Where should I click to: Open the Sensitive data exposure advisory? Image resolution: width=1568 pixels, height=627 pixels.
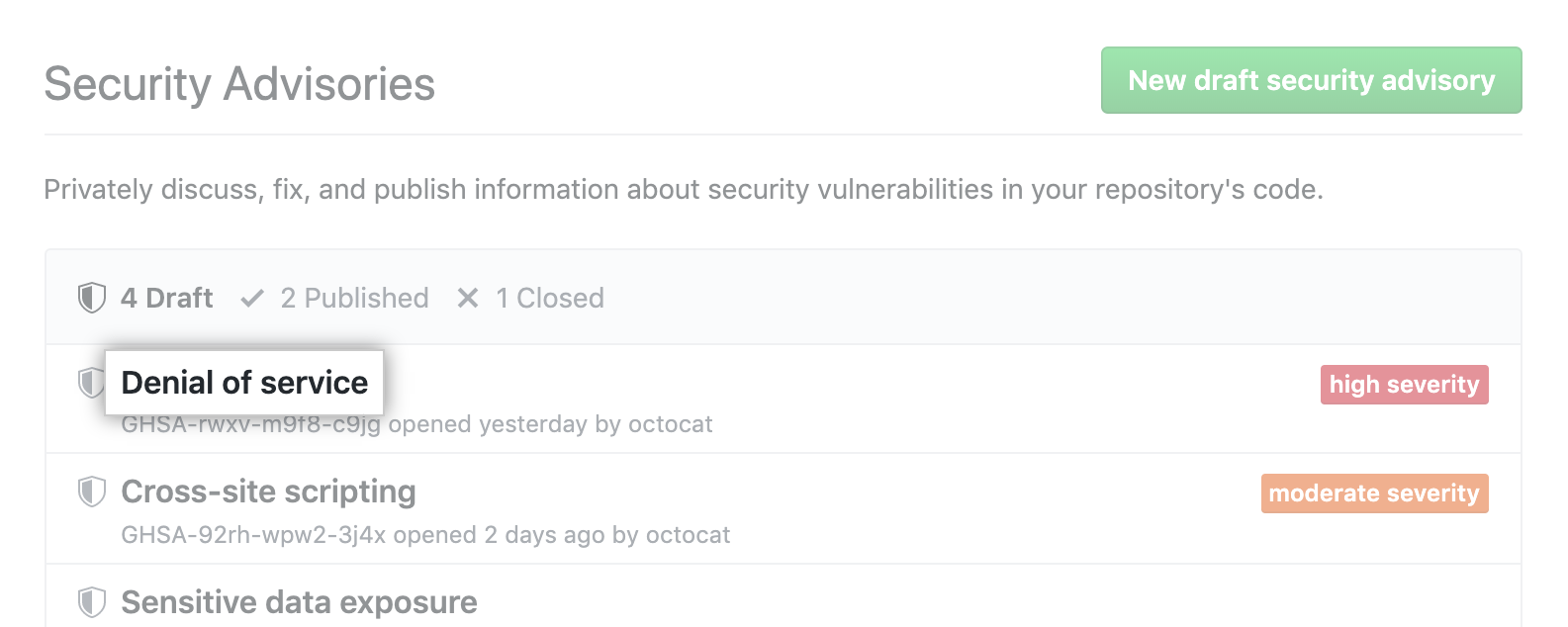coord(298,601)
